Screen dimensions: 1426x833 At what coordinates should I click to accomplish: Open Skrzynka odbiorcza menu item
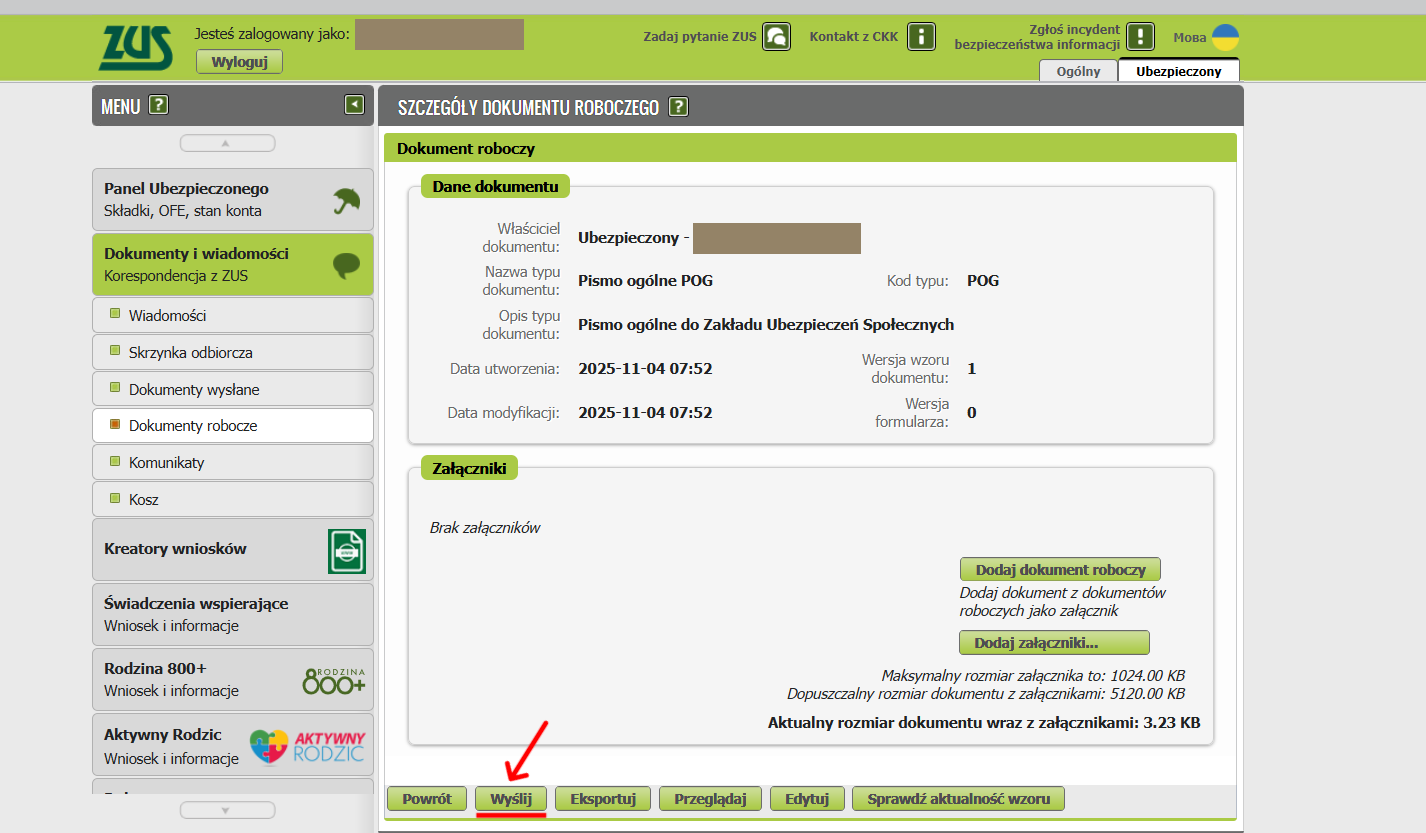point(190,352)
